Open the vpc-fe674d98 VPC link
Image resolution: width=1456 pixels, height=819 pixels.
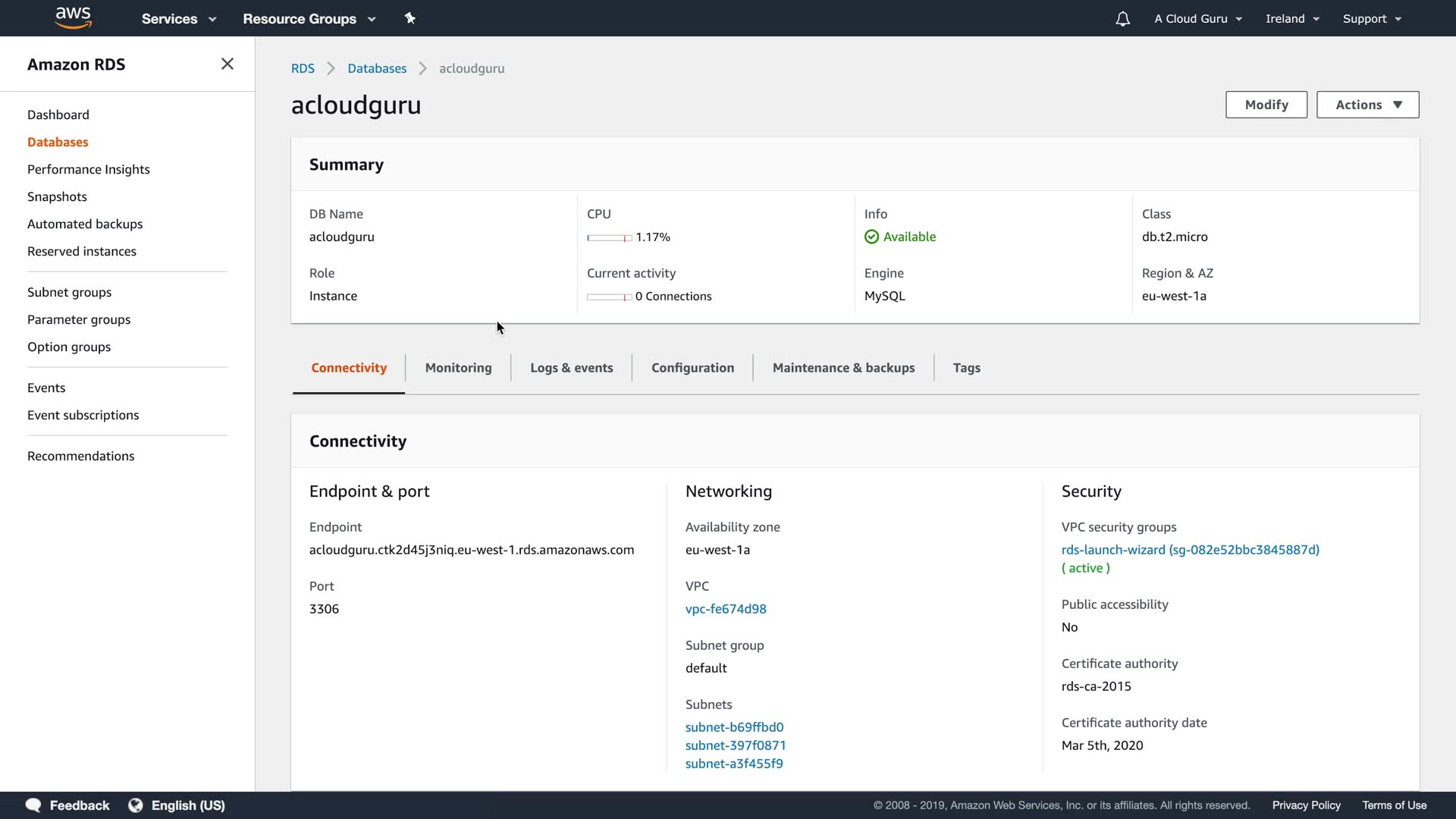pos(726,609)
